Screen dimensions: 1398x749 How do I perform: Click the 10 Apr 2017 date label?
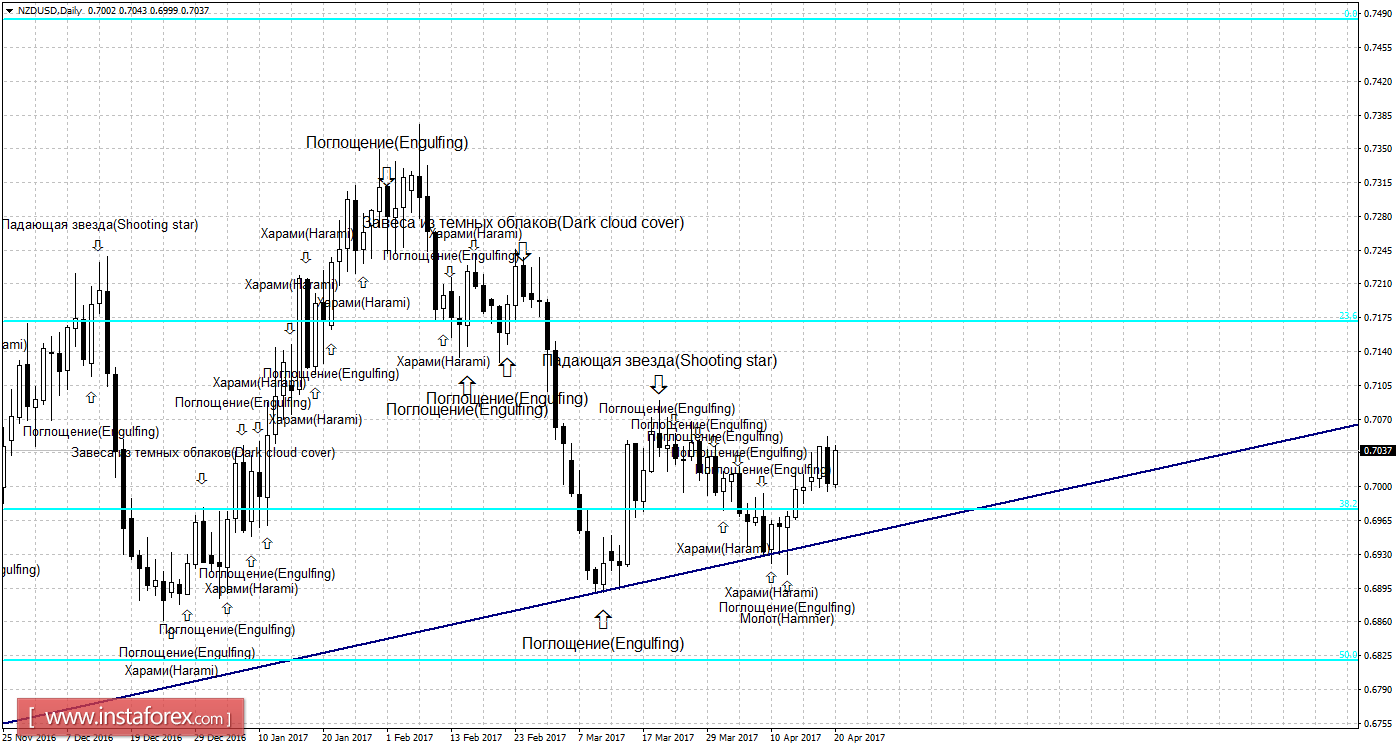796,738
